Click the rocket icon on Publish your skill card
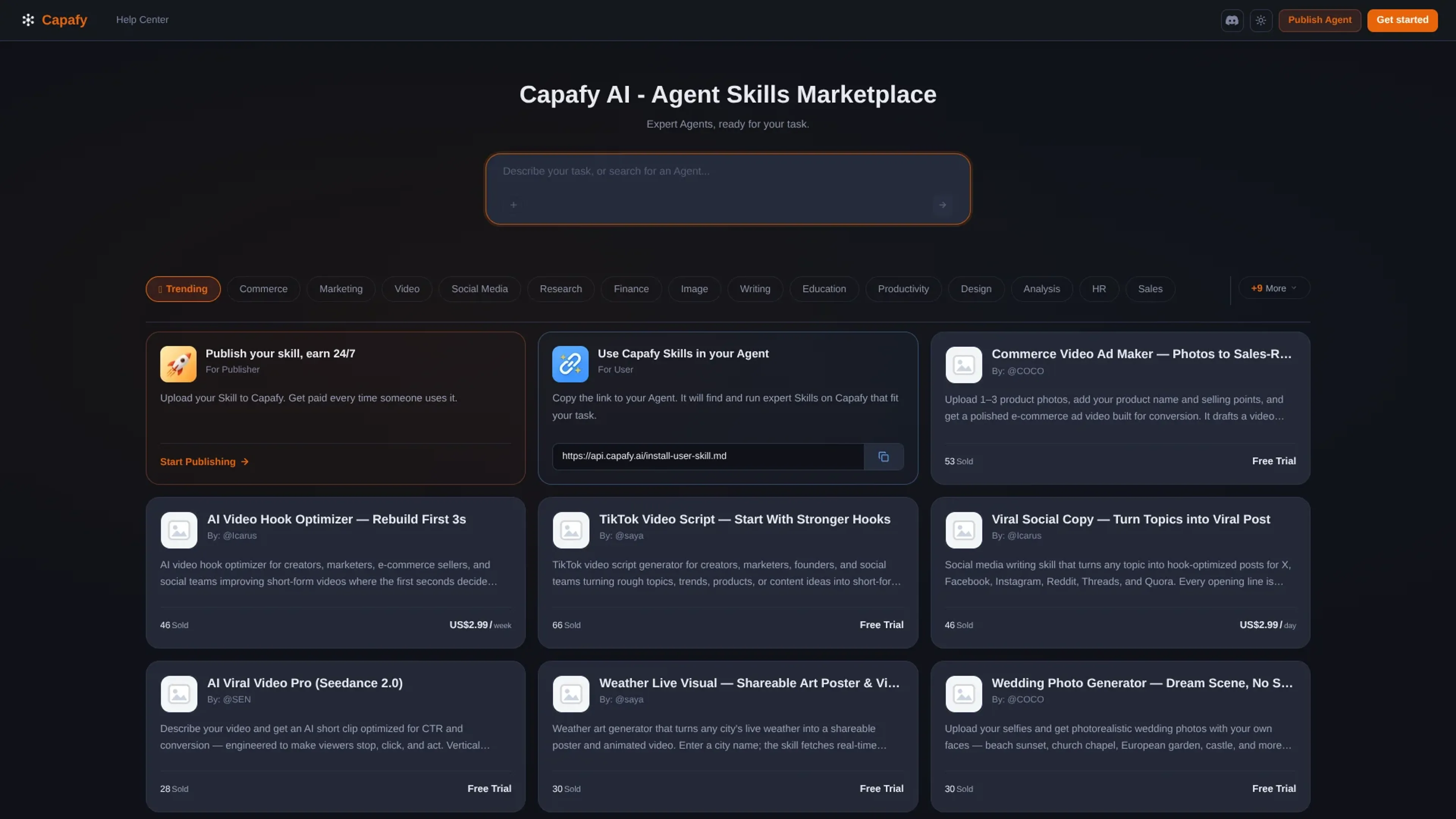 tap(178, 364)
